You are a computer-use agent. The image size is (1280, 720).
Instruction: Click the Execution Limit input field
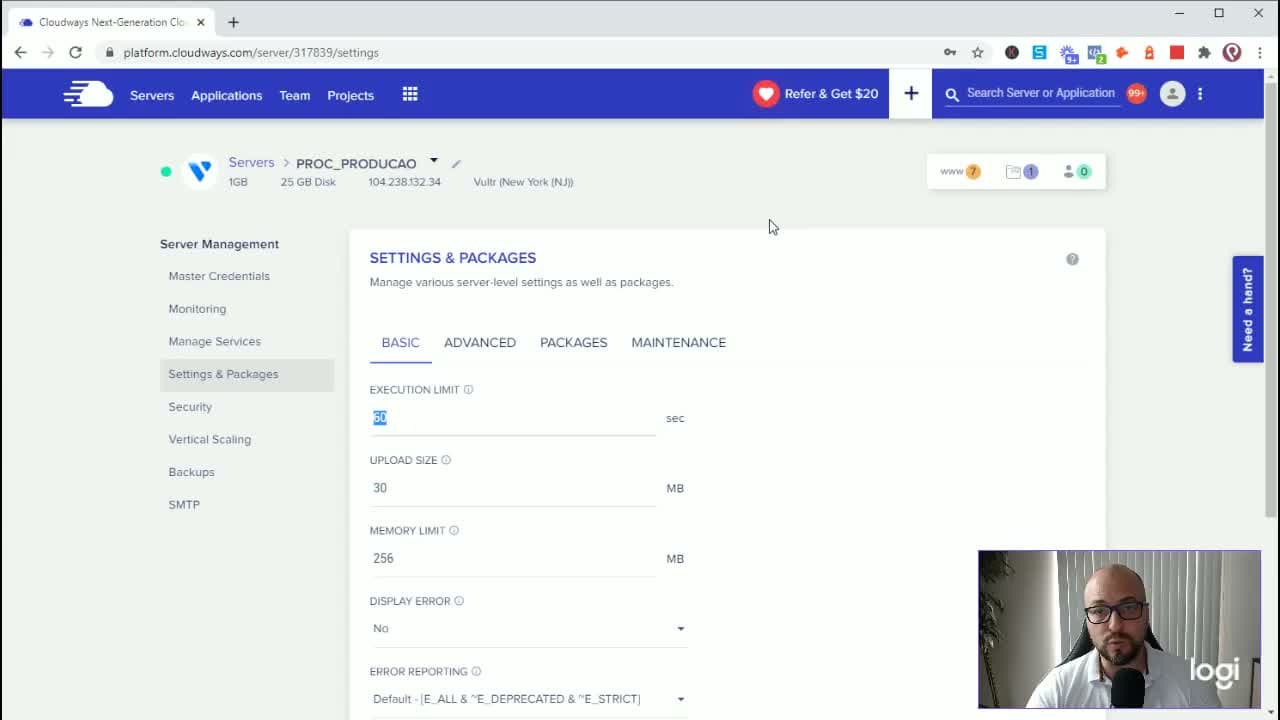pos(512,418)
